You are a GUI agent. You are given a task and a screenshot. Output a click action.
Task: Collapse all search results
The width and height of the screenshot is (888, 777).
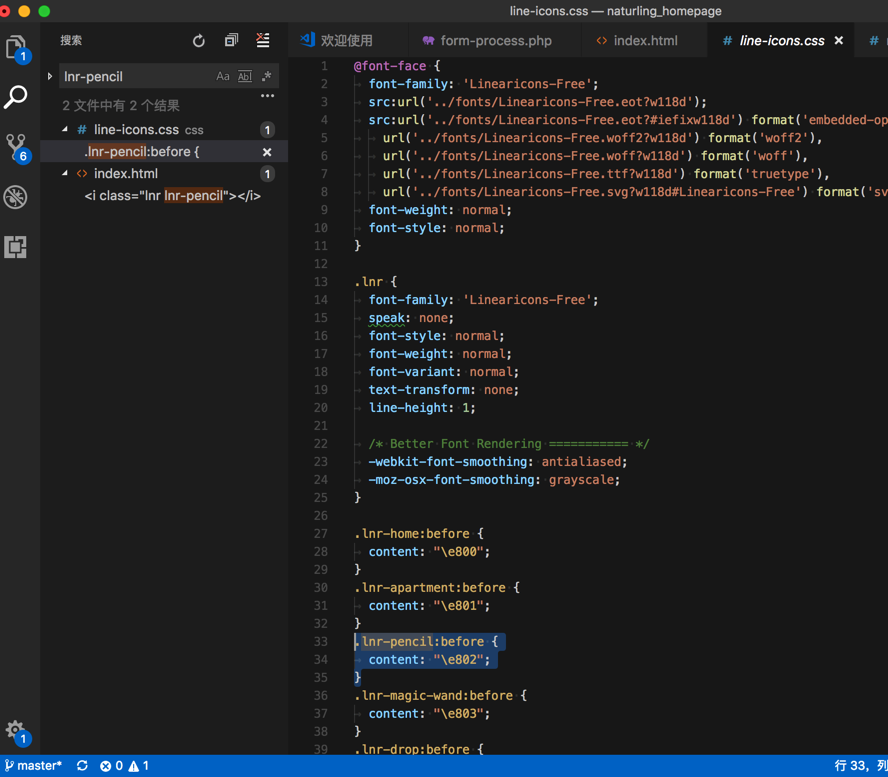231,41
